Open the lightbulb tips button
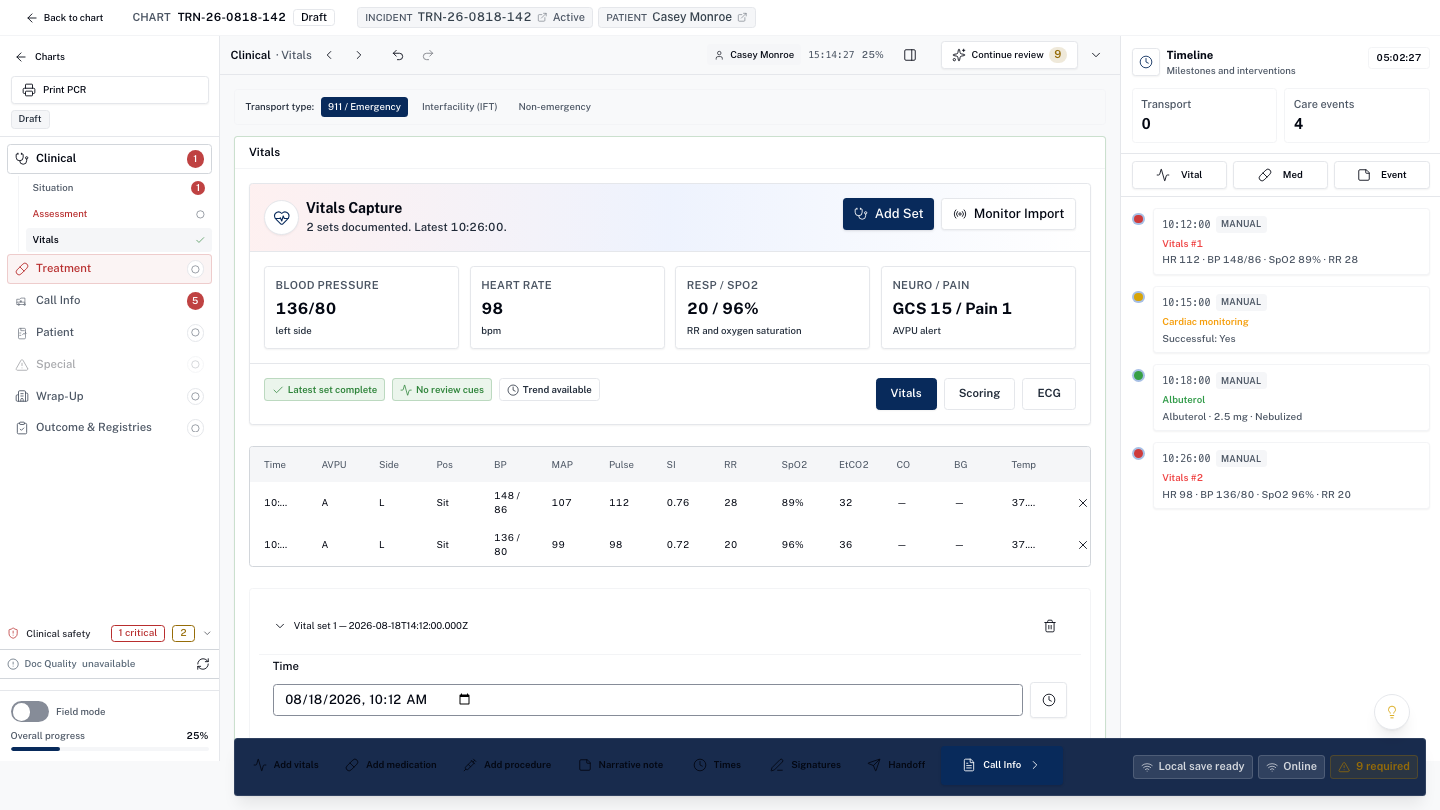The image size is (1440, 810). pos(1391,712)
